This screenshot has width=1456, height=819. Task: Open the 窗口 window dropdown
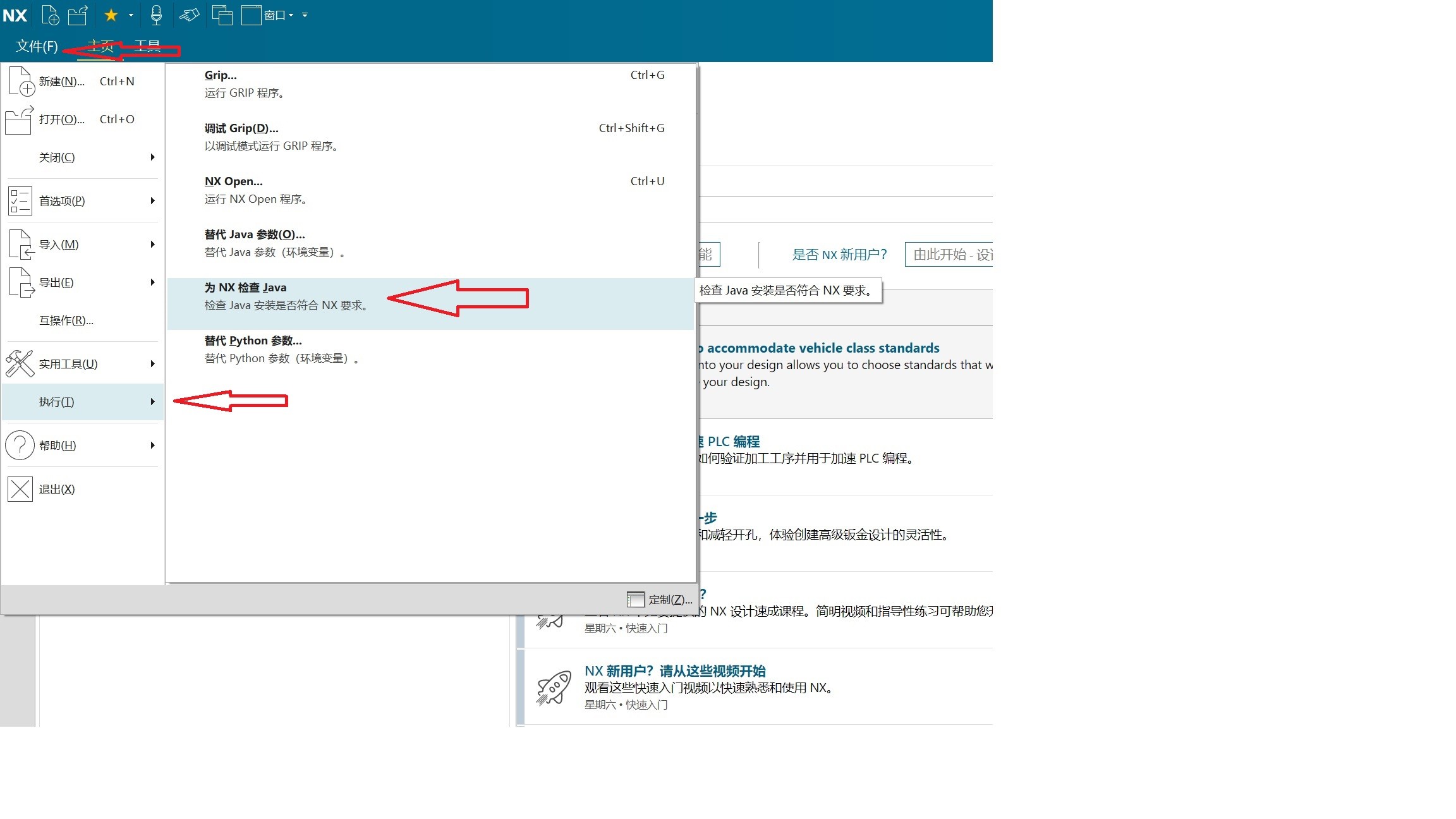[x=268, y=15]
